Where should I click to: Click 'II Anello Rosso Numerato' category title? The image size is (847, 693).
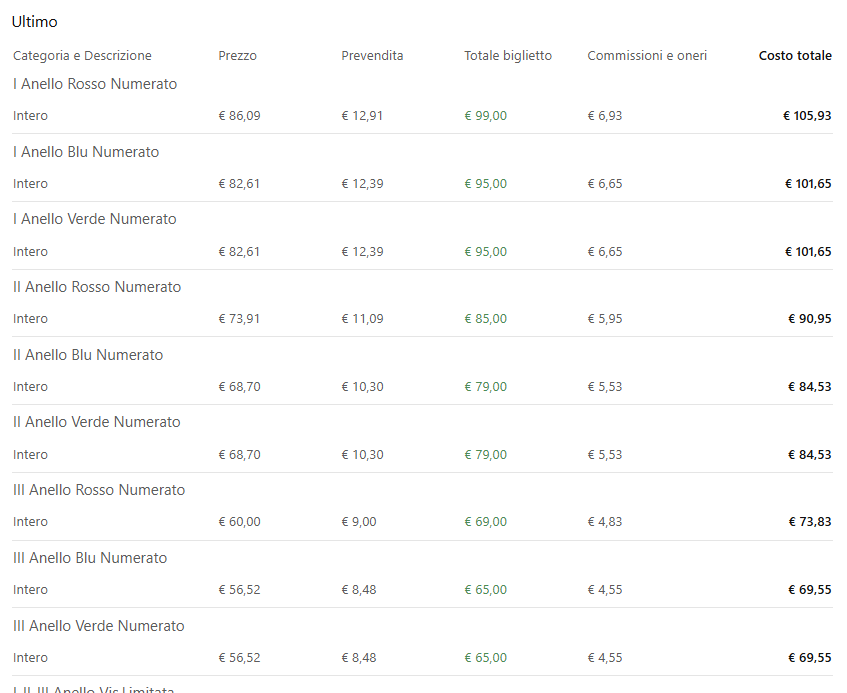click(97, 287)
